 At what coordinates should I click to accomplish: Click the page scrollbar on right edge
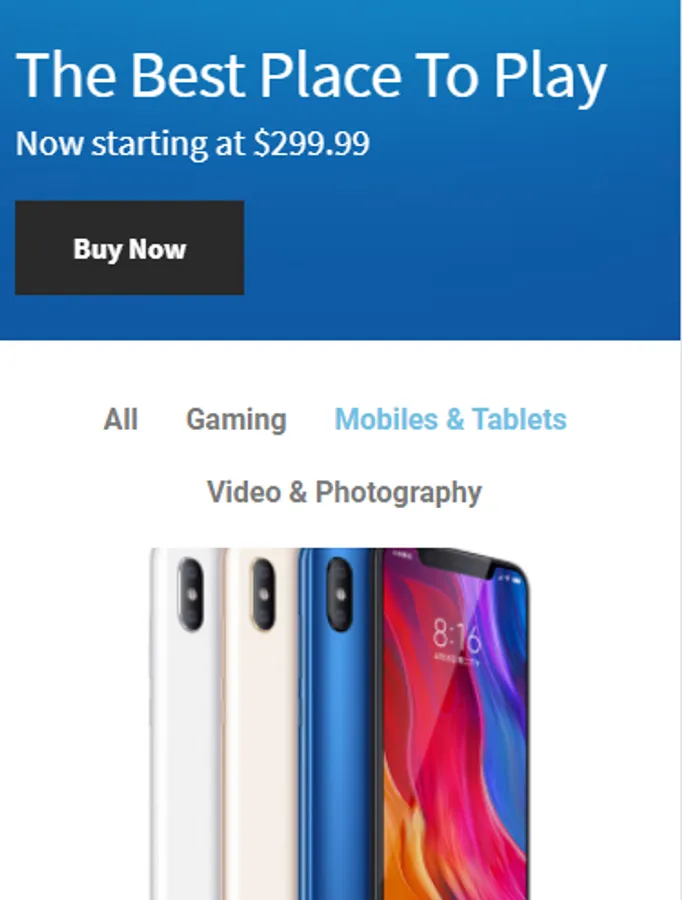[681, 450]
